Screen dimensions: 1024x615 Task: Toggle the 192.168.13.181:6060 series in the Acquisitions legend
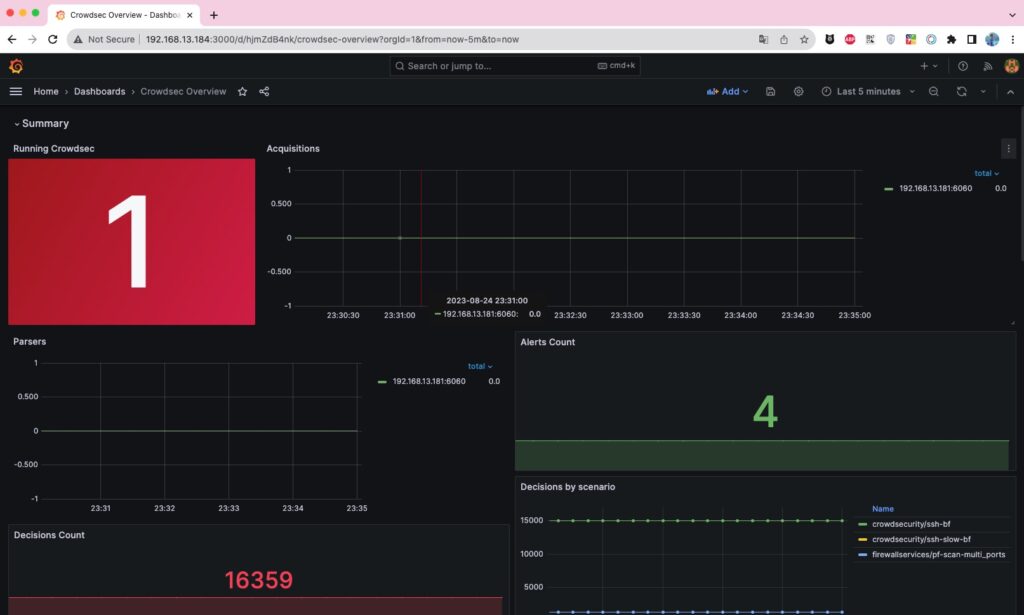pyautogui.click(x=935, y=188)
